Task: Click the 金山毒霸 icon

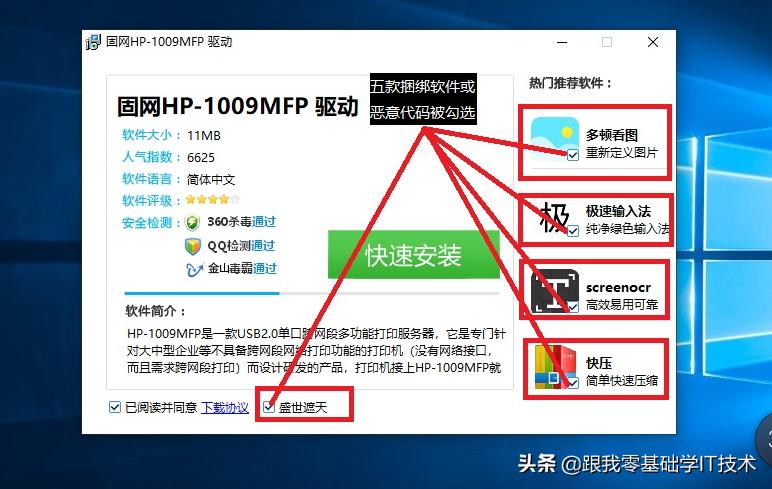Action: coord(194,269)
